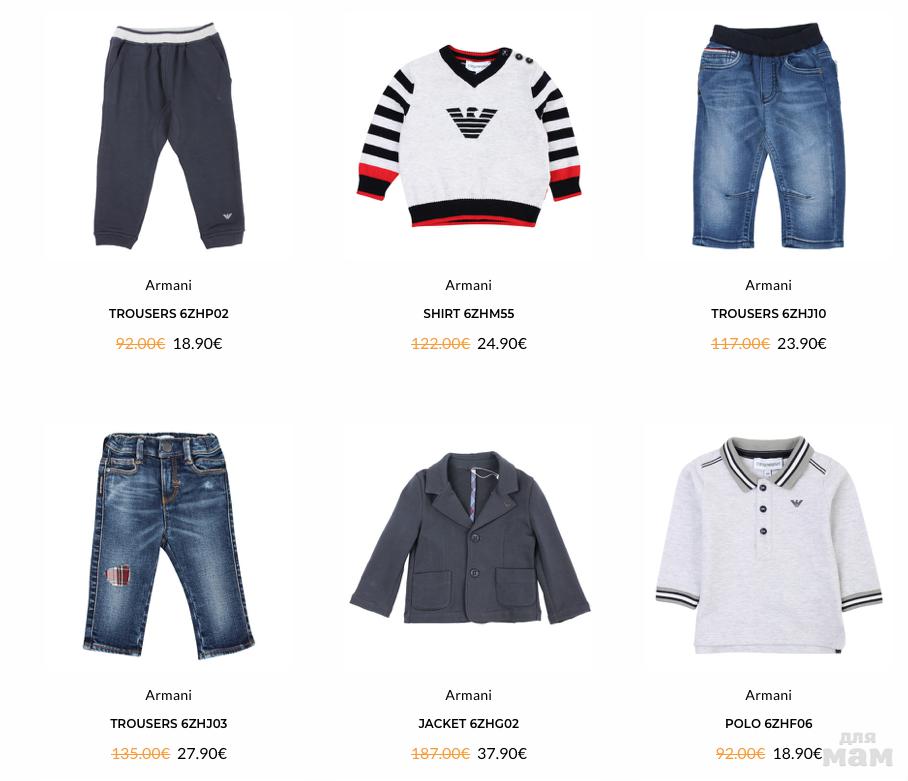Image resolution: width=908 pixels, height=781 pixels.
Task: Open the grey polo shirt product image
Action: click(768, 545)
